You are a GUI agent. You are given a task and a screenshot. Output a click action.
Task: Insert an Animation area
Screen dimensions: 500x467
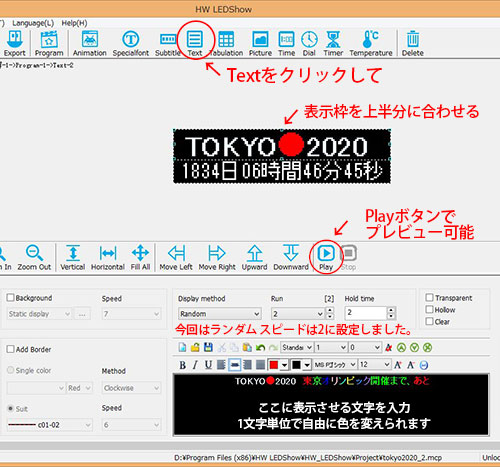click(90, 44)
